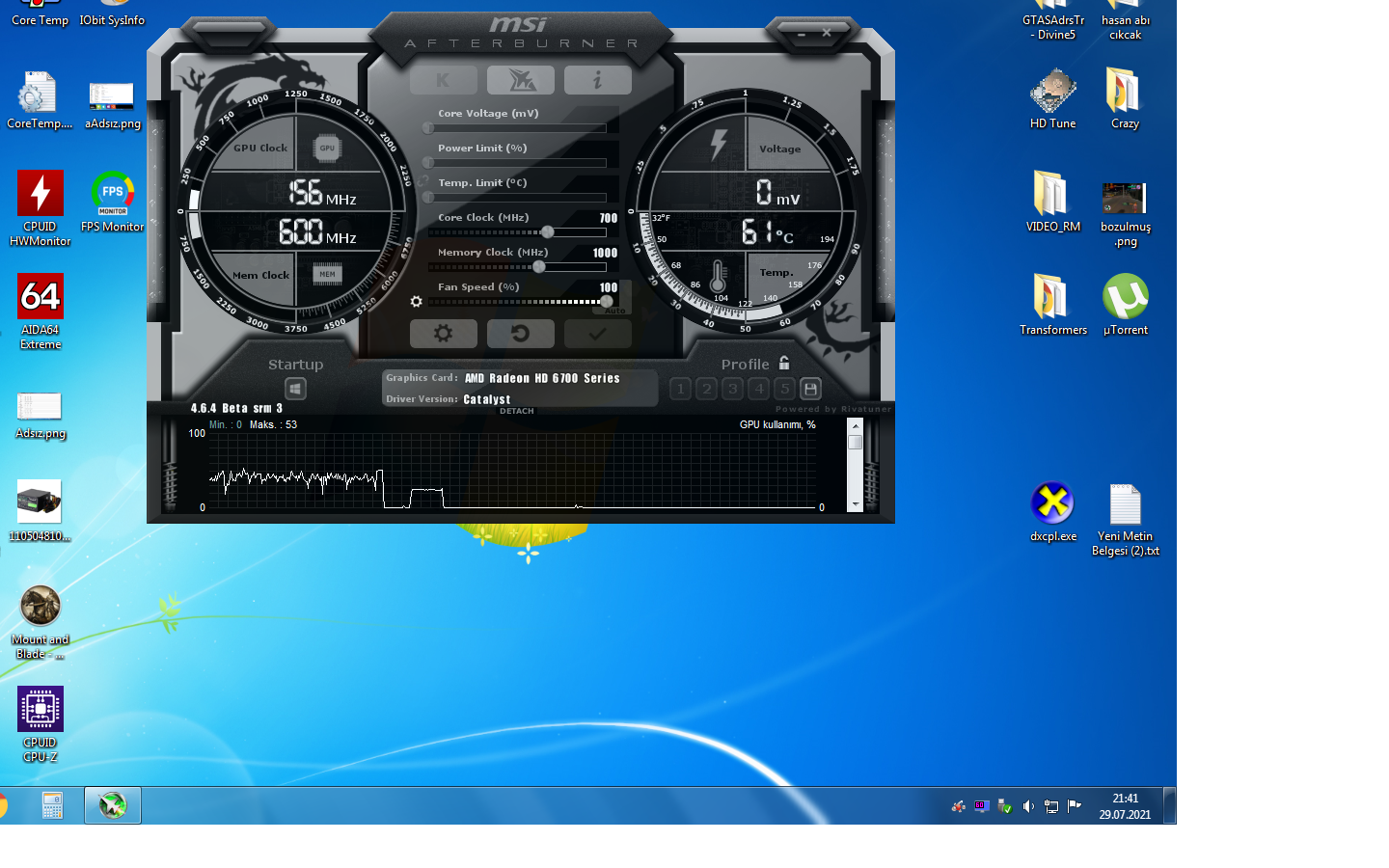1389x868 pixels.
Task: Click the MEM chip icon in left gauge
Action: [x=328, y=275]
